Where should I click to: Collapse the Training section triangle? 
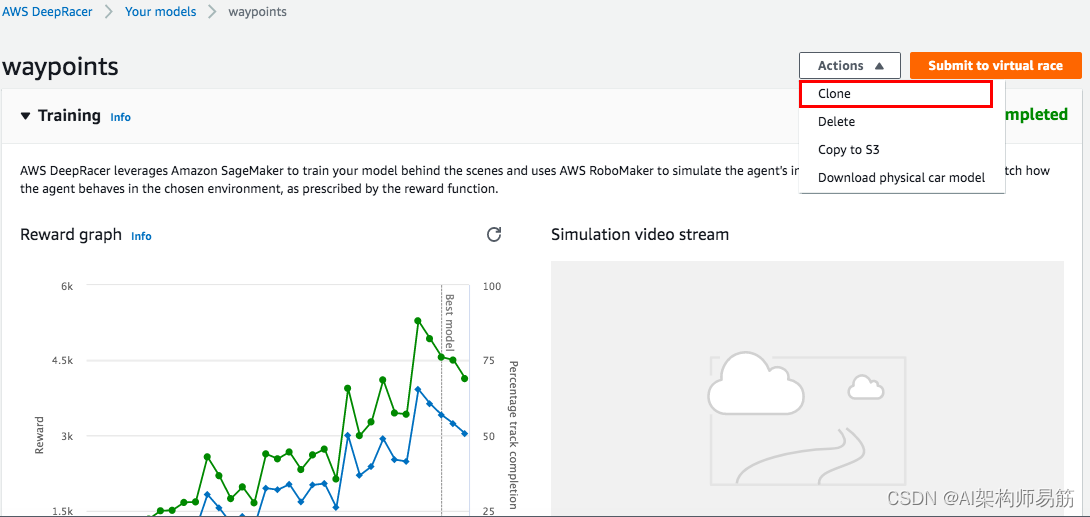click(26, 116)
